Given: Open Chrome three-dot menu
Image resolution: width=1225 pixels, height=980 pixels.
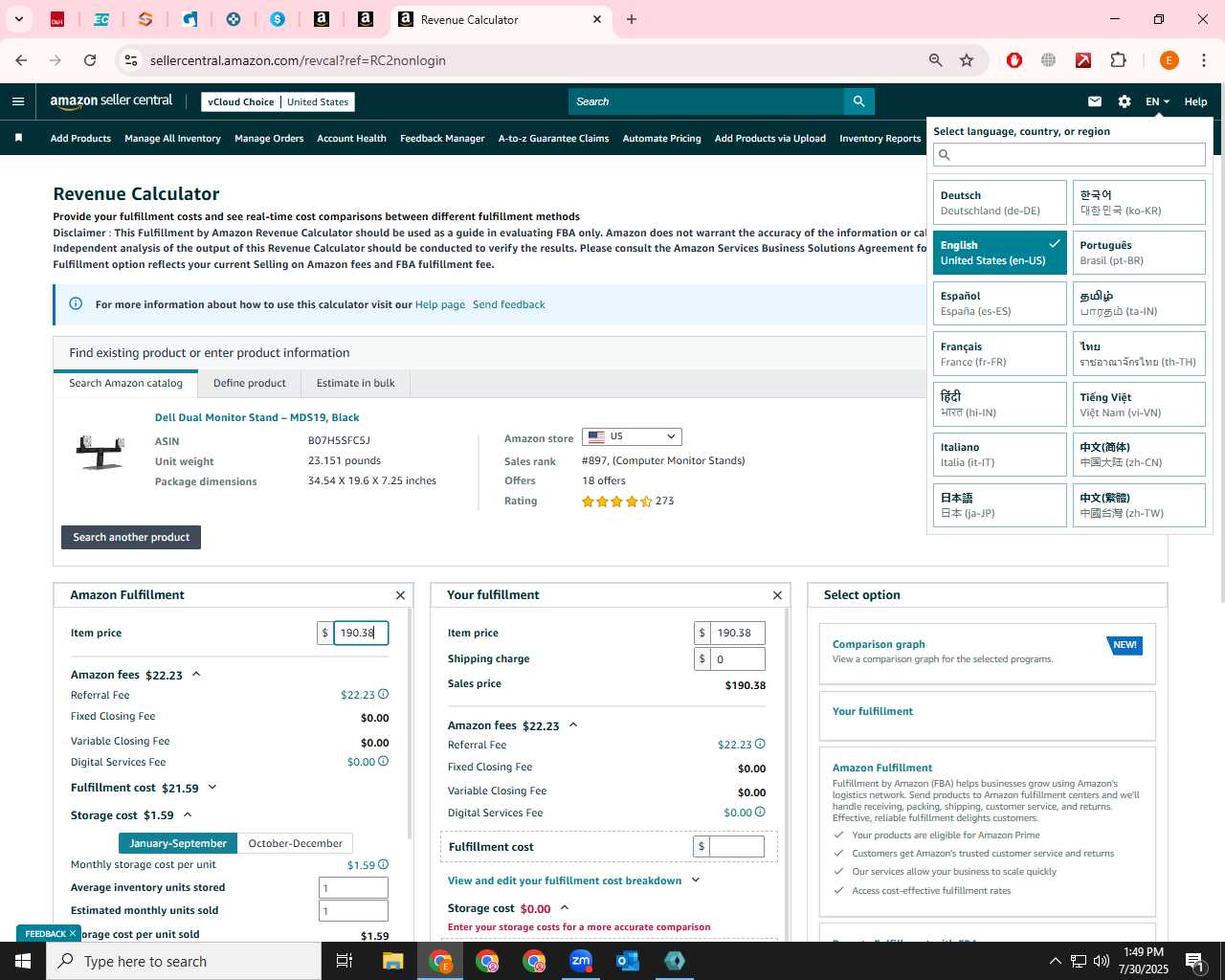Looking at the screenshot, I should point(1204,60).
